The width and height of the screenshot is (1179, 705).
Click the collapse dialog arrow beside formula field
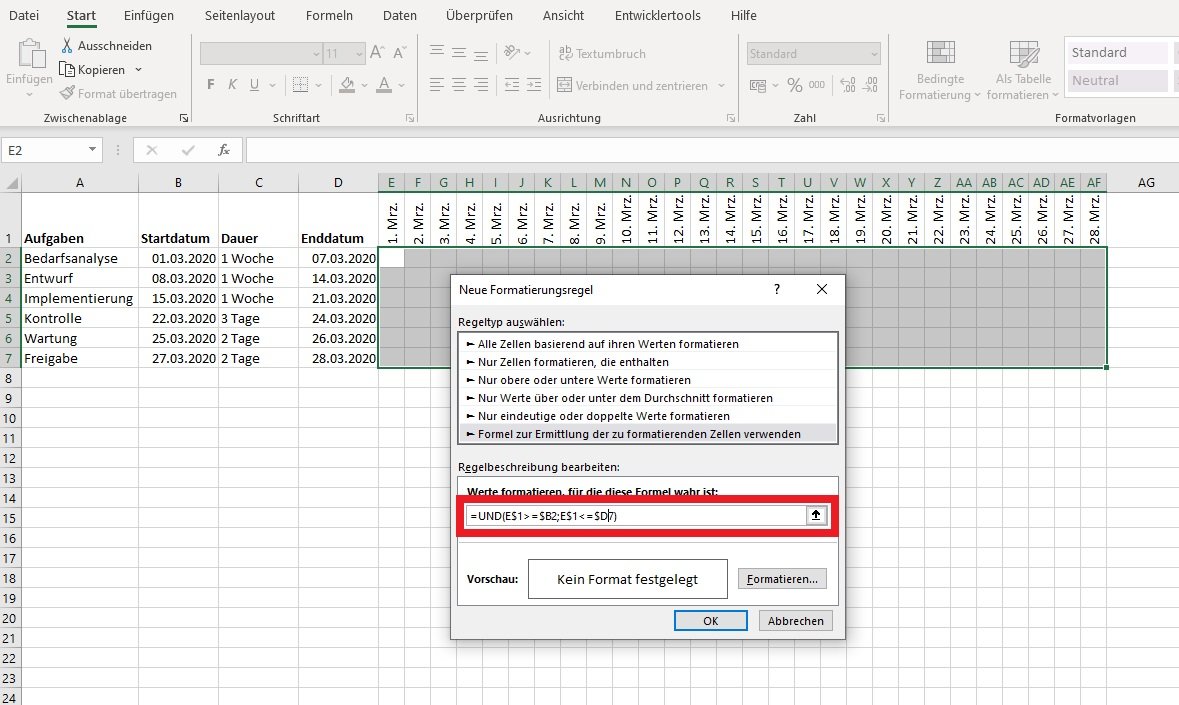[816, 515]
